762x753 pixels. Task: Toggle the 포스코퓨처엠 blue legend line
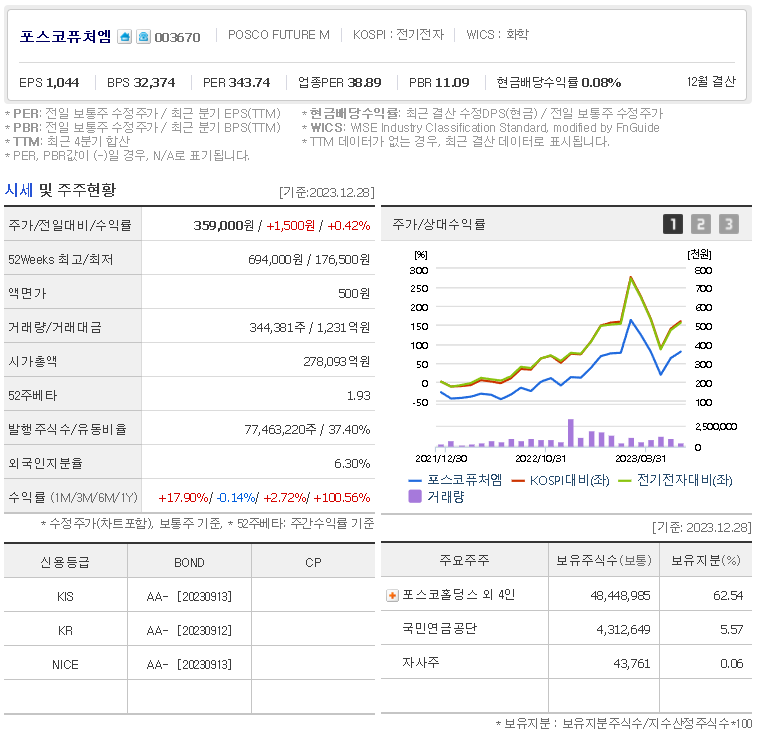455,480
